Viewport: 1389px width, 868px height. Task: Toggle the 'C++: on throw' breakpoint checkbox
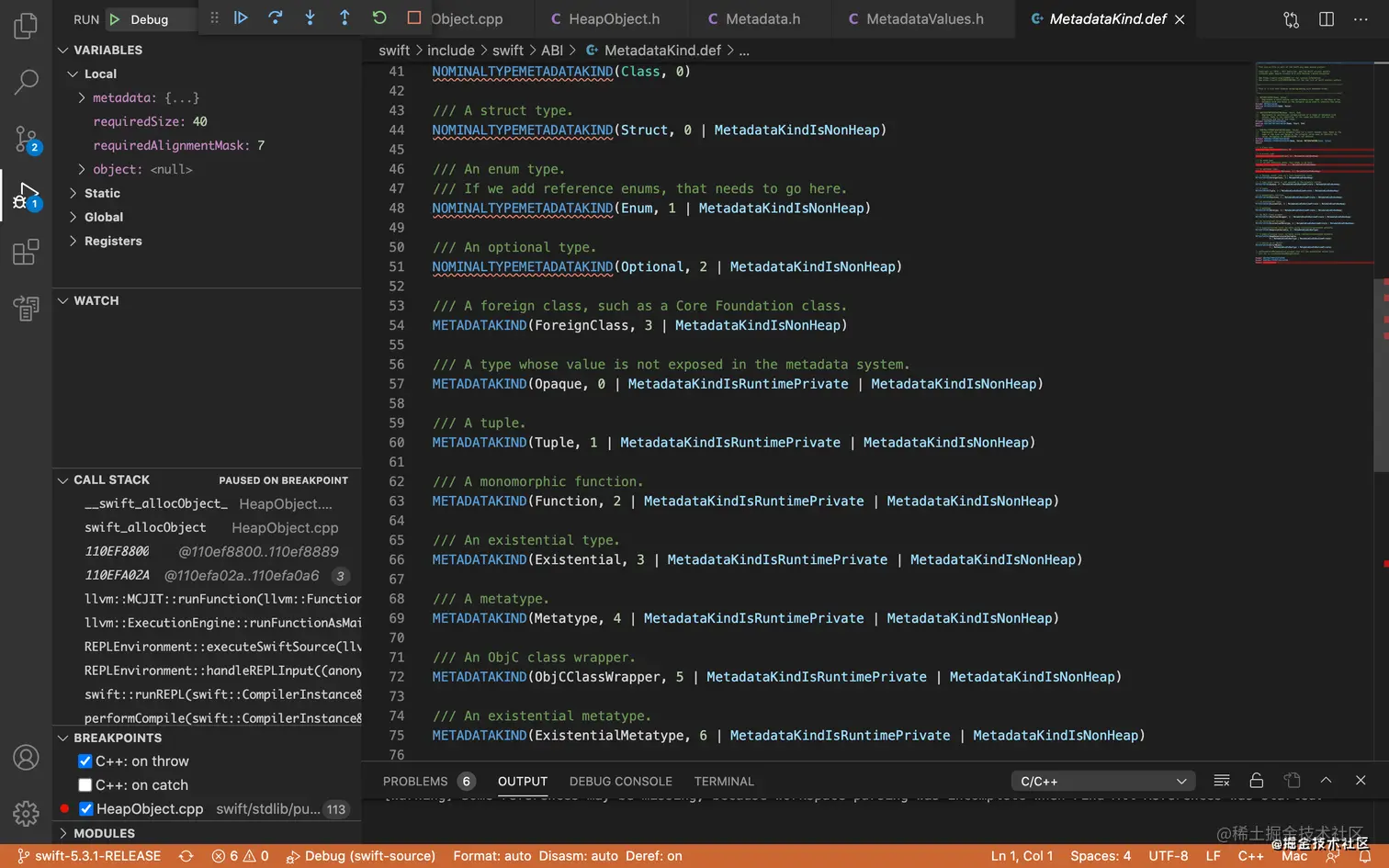click(x=85, y=761)
